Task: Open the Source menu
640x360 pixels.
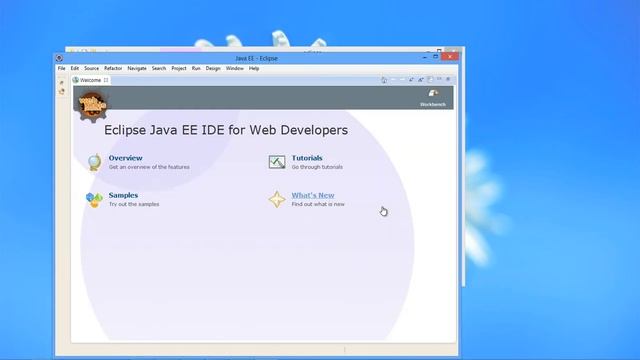Action: point(91,69)
